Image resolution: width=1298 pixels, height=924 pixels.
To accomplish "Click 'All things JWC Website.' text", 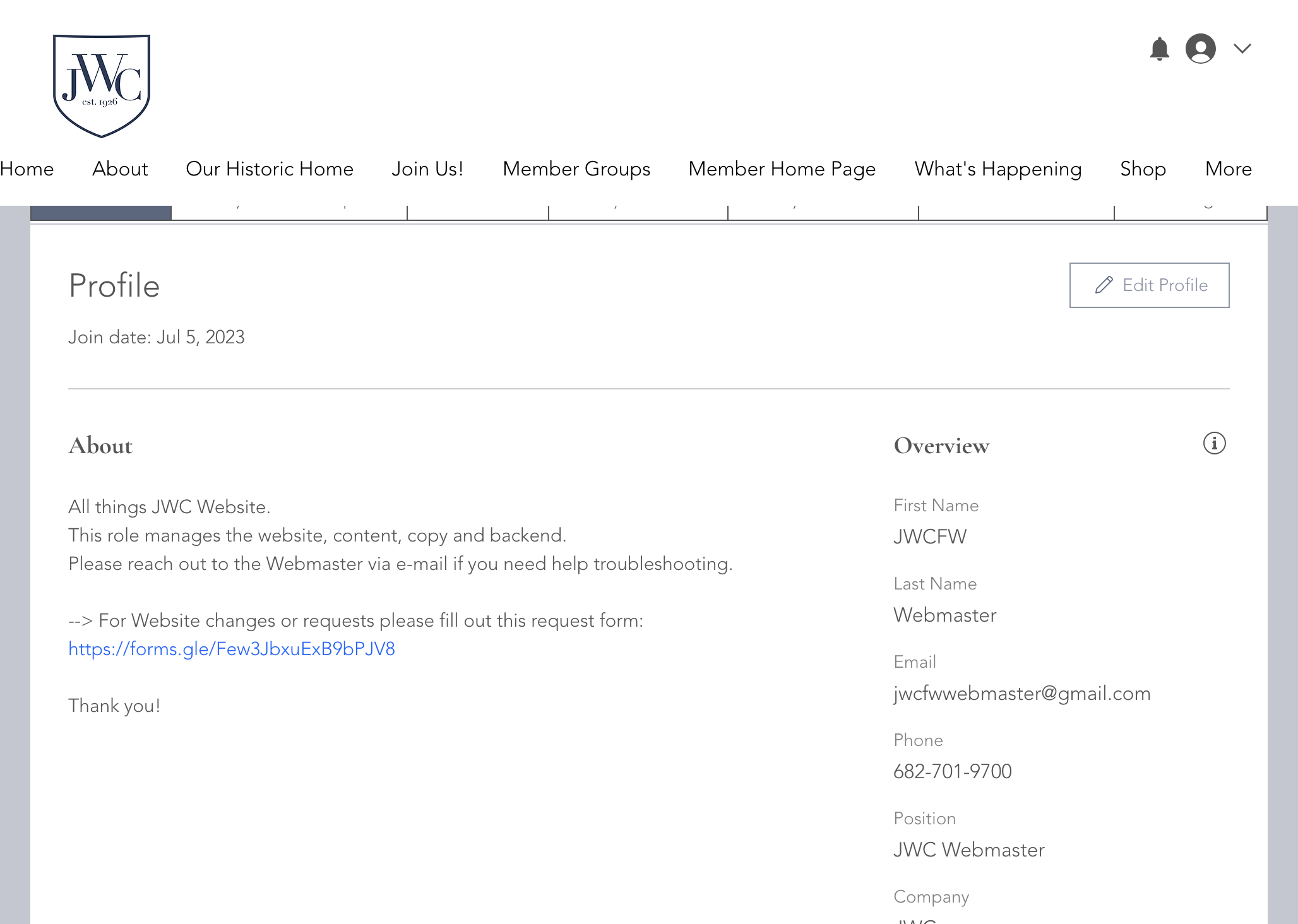I will (169, 507).
